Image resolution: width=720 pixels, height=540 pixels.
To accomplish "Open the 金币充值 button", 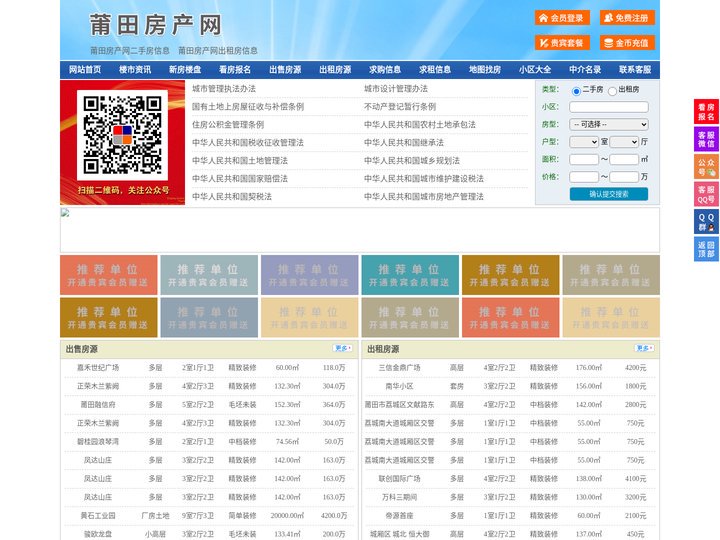I will tap(627, 43).
